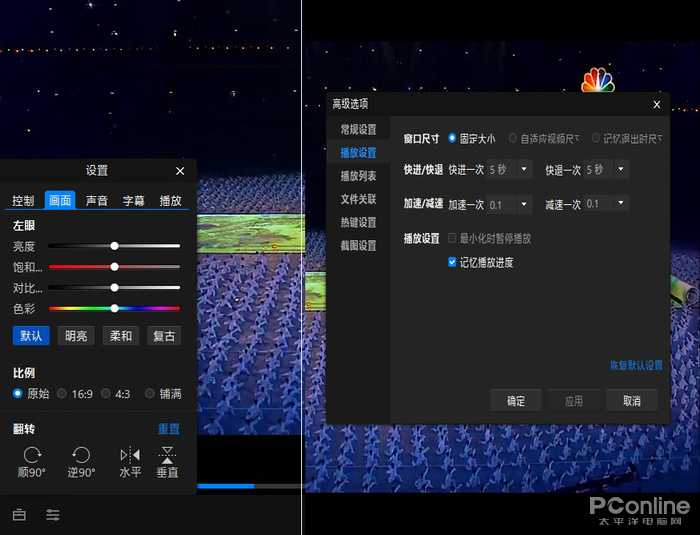Close the 高级选项 dialog
The width and height of the screenshot is (700, 535).
pos(657,104)
